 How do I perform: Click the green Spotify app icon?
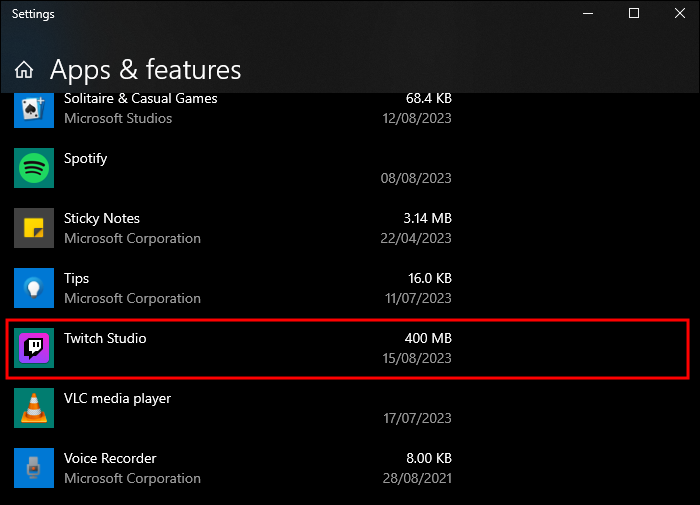(34, 168)
